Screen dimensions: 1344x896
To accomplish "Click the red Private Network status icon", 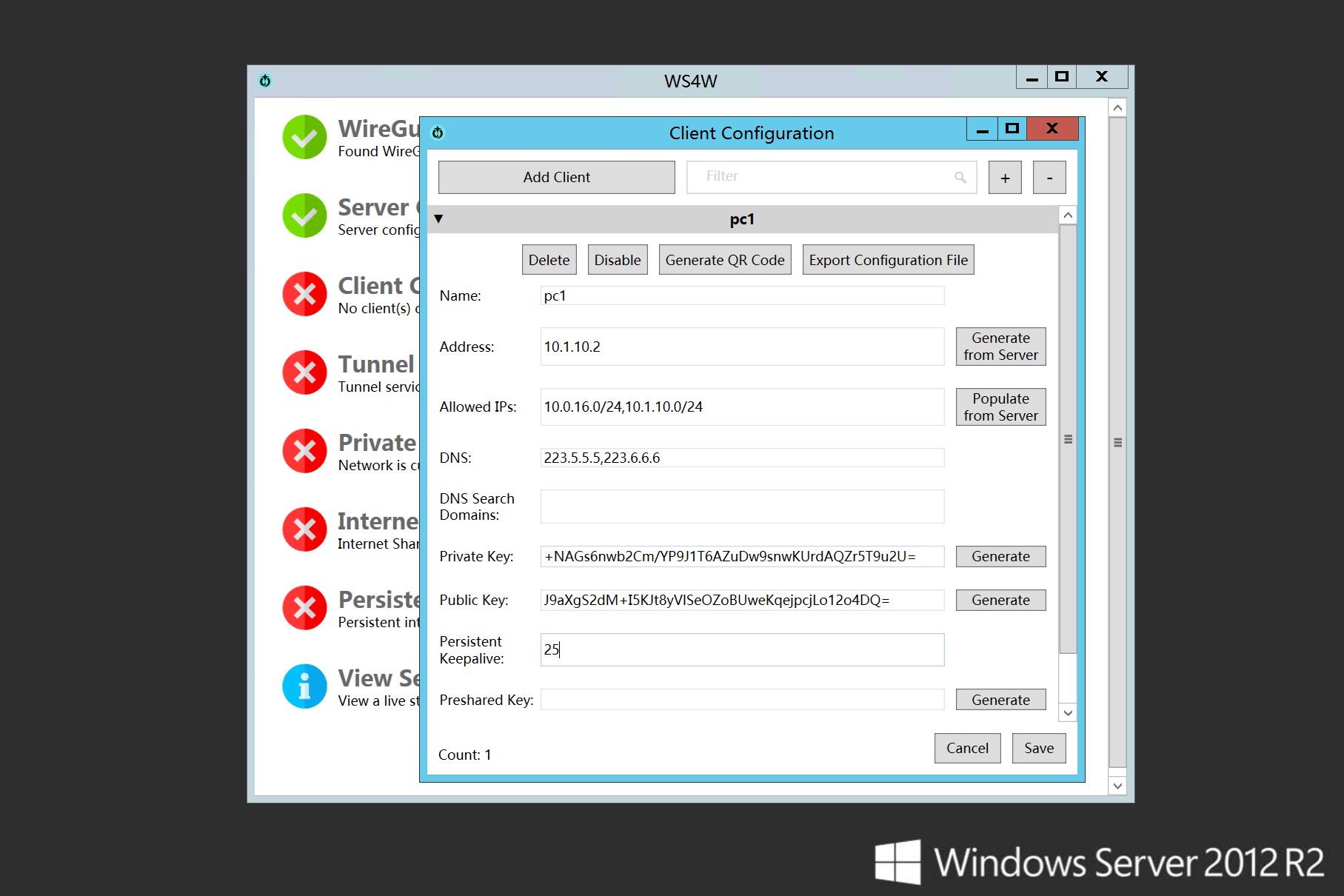I will tap(304, 451).
